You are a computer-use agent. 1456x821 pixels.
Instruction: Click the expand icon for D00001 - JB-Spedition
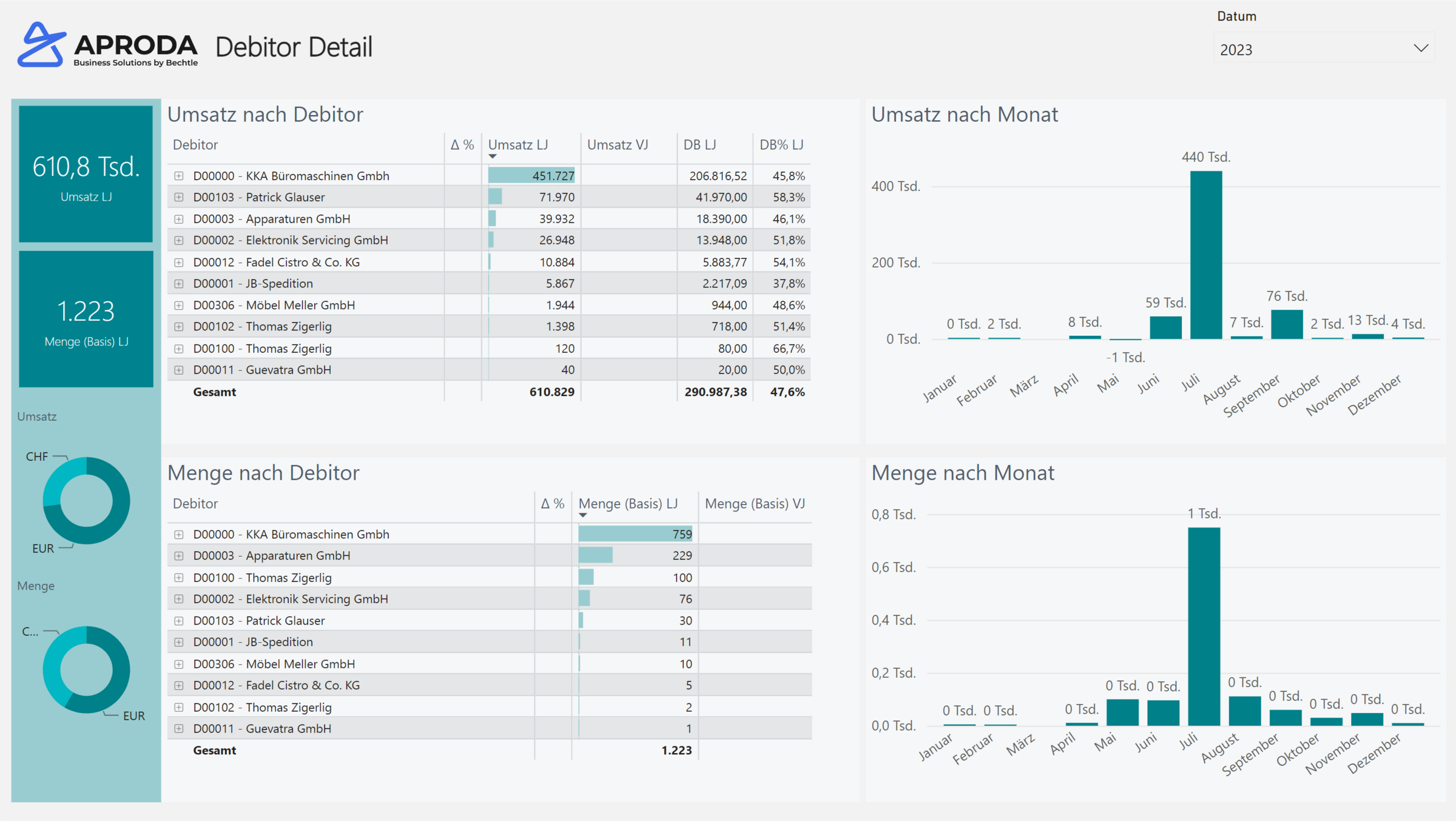179,283
